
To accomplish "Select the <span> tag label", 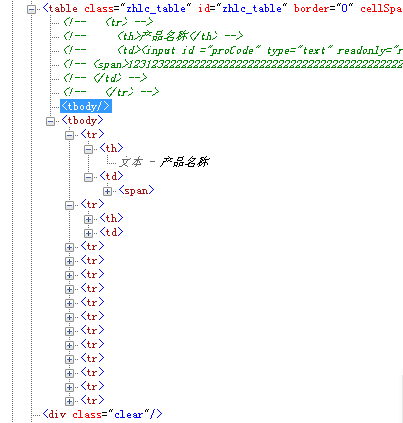I will pyautogui.click(x=136, y=190).
